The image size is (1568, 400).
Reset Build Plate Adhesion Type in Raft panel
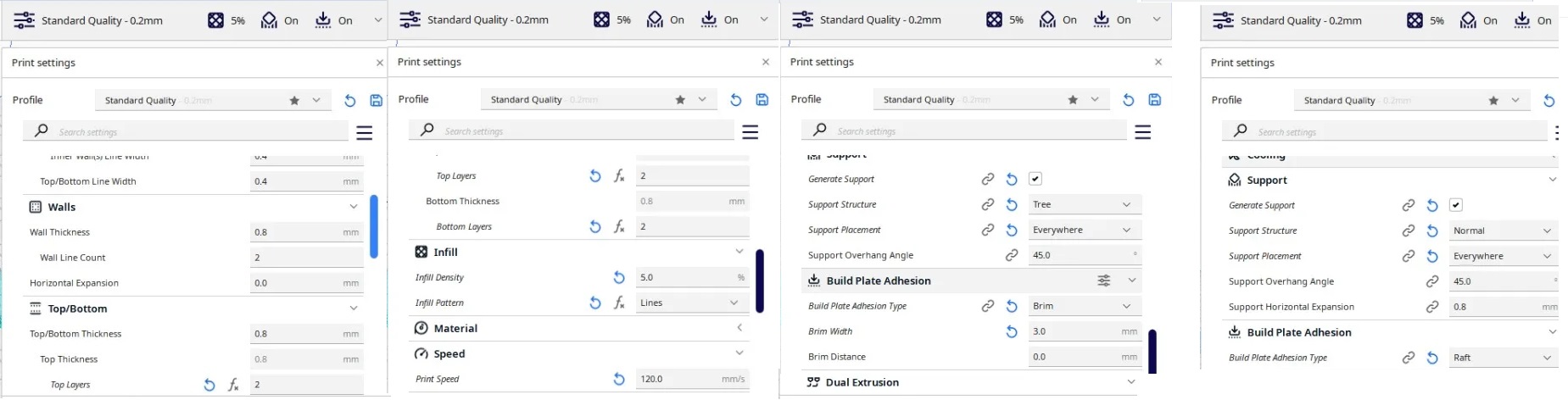tap(1432, 358)
